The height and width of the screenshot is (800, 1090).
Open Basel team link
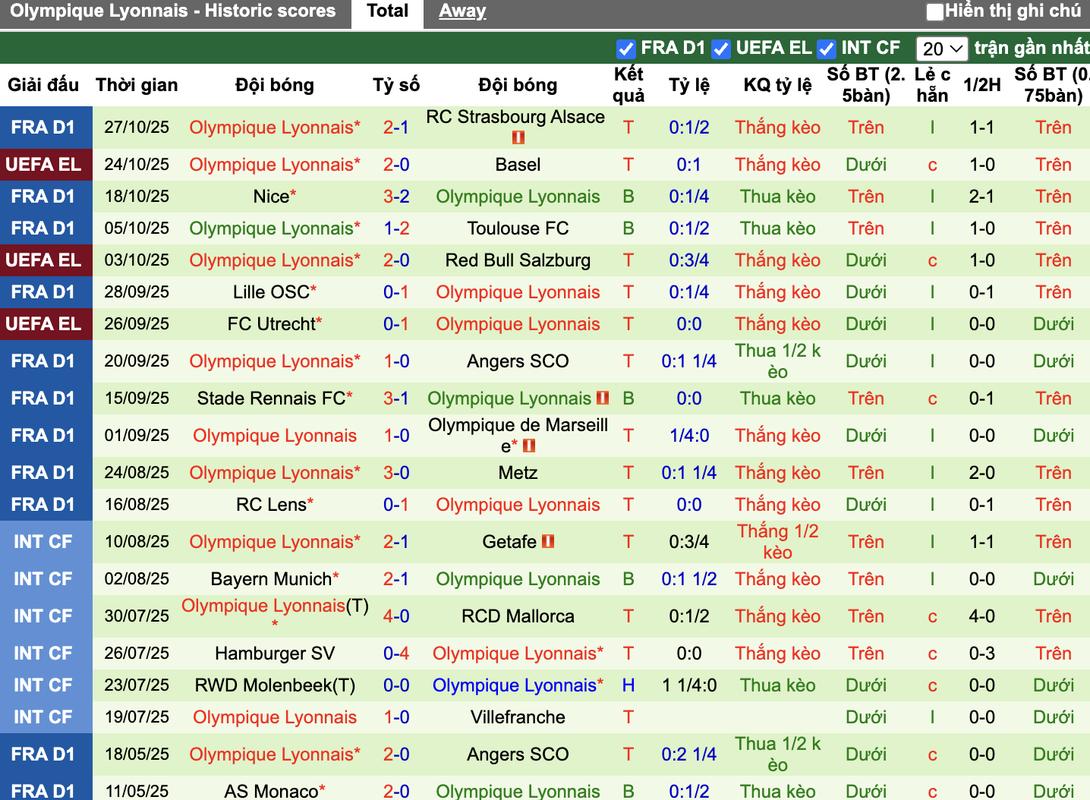point(518,165)
